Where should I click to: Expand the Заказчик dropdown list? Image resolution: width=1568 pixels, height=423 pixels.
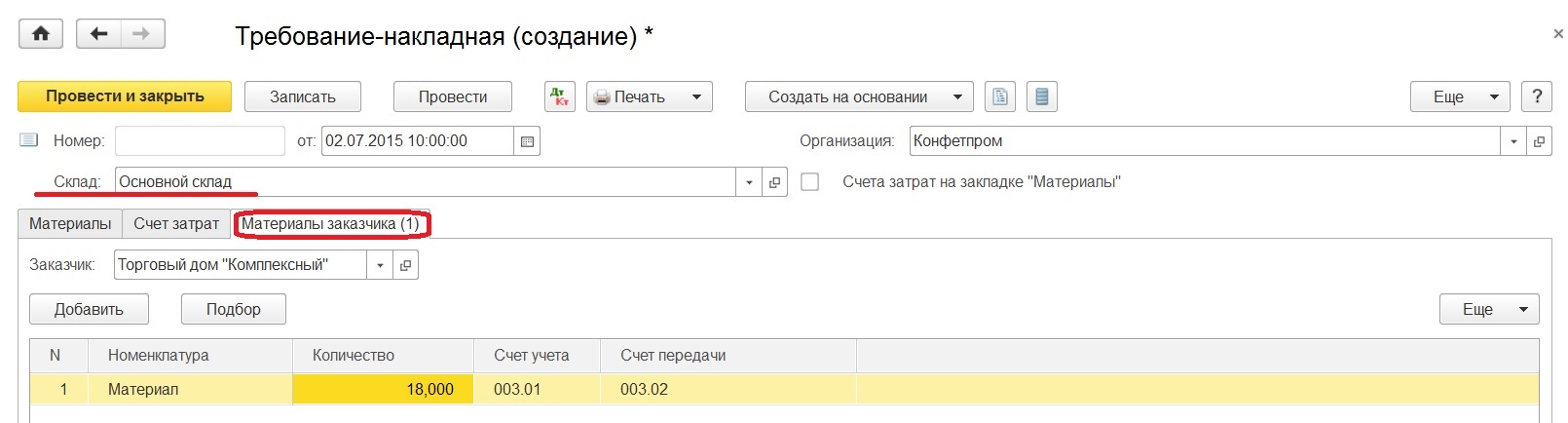380,265
